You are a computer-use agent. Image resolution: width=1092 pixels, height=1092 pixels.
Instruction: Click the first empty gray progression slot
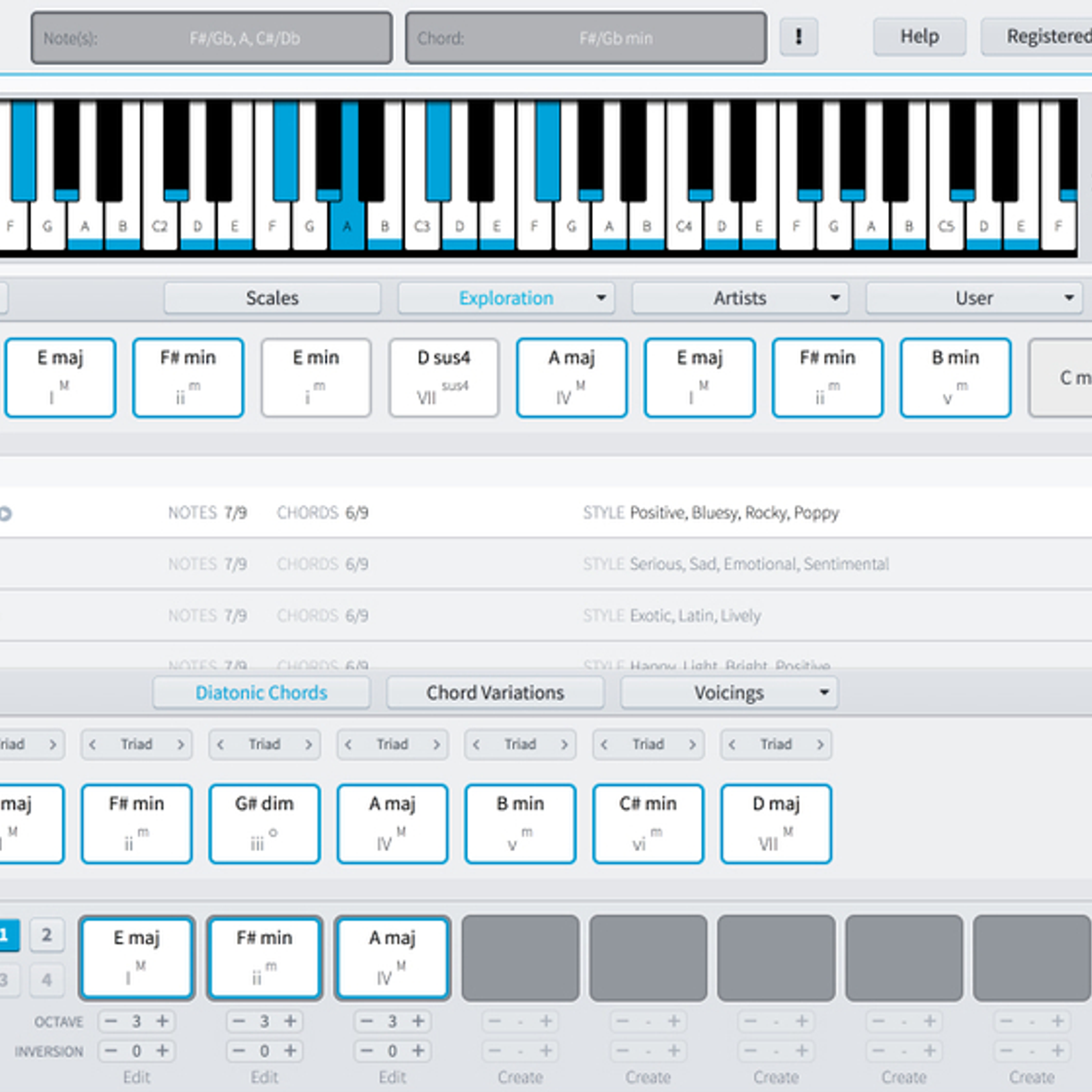[521, 958]
